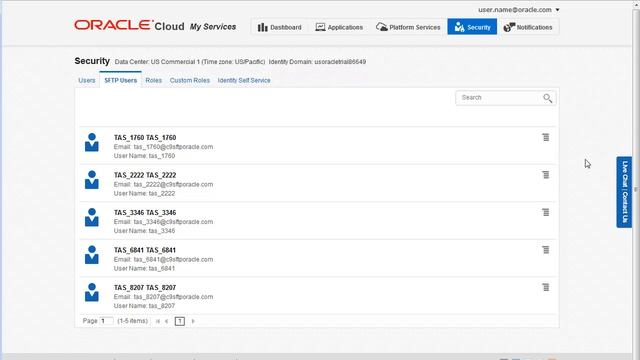
Task: Switch to the Custom Roles tab
Action: (190, 80)
